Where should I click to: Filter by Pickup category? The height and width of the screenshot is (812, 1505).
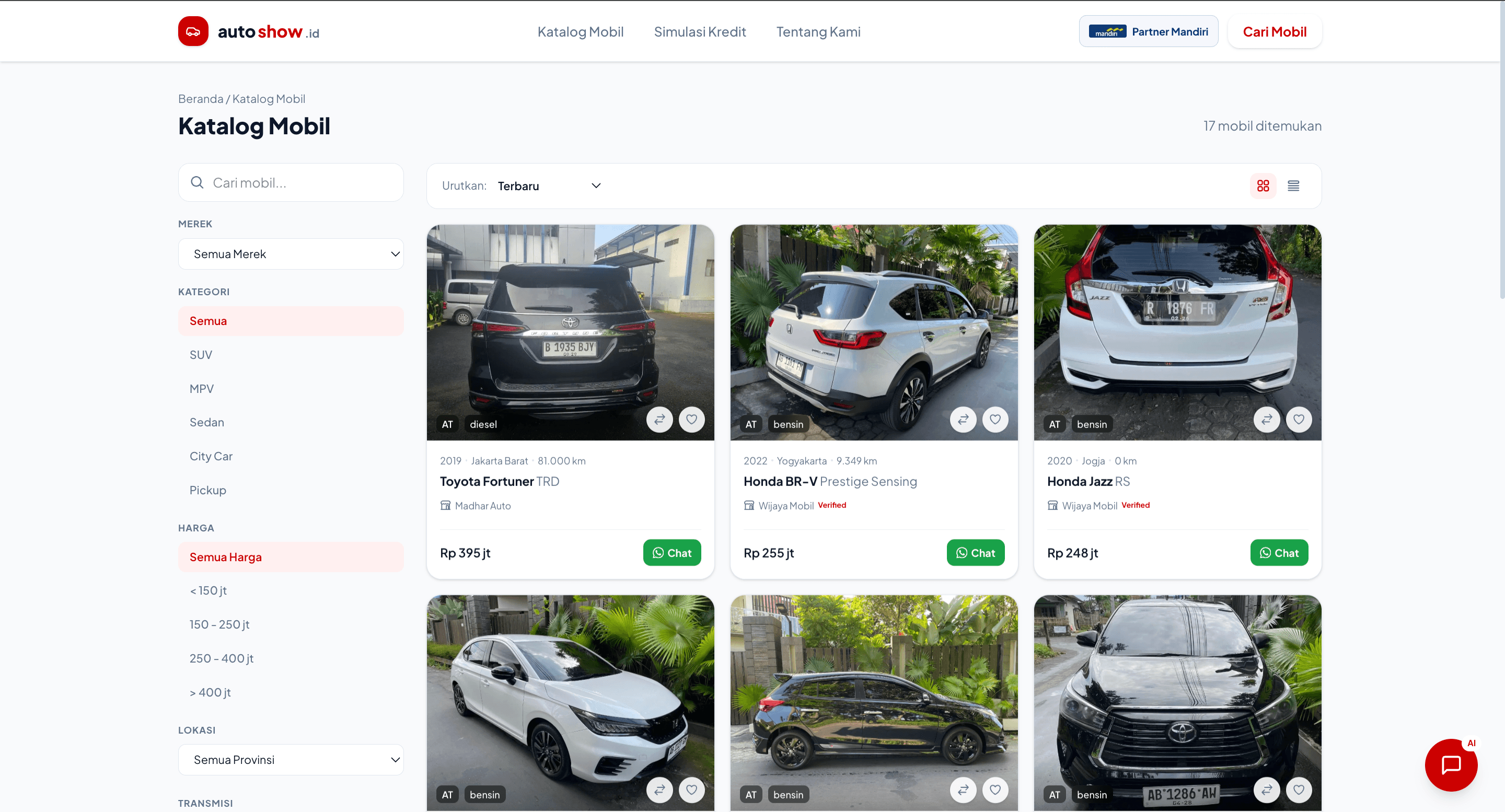pyautogui.click(x=291, y=490)
